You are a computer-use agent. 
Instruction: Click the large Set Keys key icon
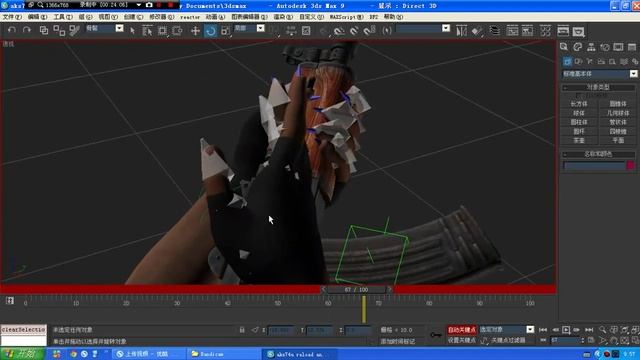(436, 335)
